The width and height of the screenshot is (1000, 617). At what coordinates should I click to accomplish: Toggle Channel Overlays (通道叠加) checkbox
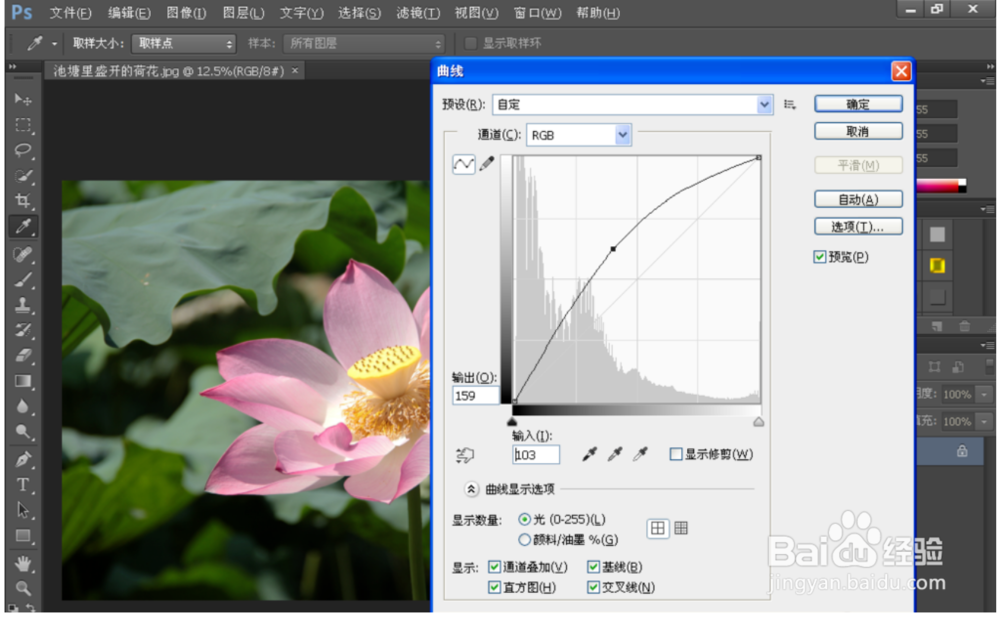pos(494,567)
